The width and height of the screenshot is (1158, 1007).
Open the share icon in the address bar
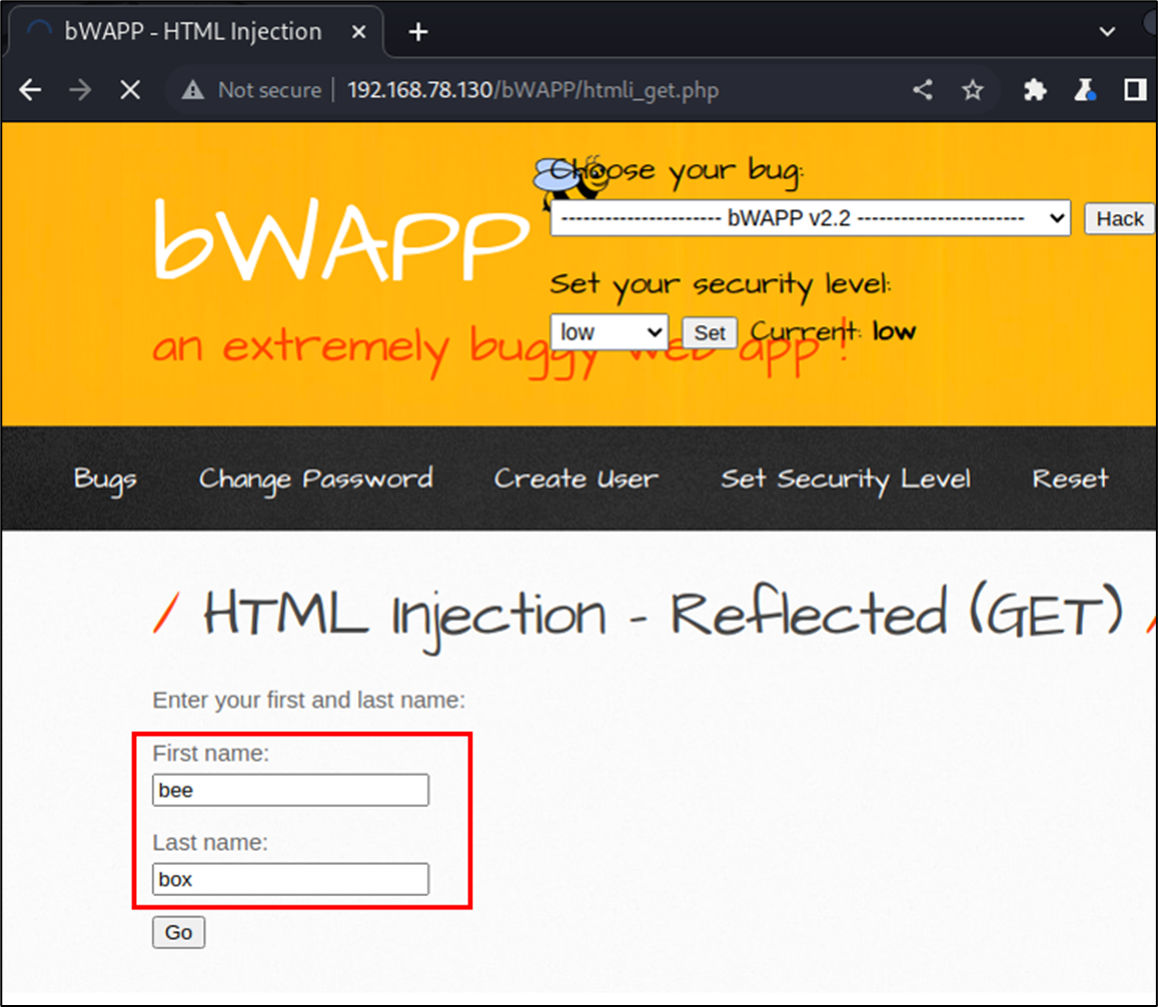click(x=922, y=90)
